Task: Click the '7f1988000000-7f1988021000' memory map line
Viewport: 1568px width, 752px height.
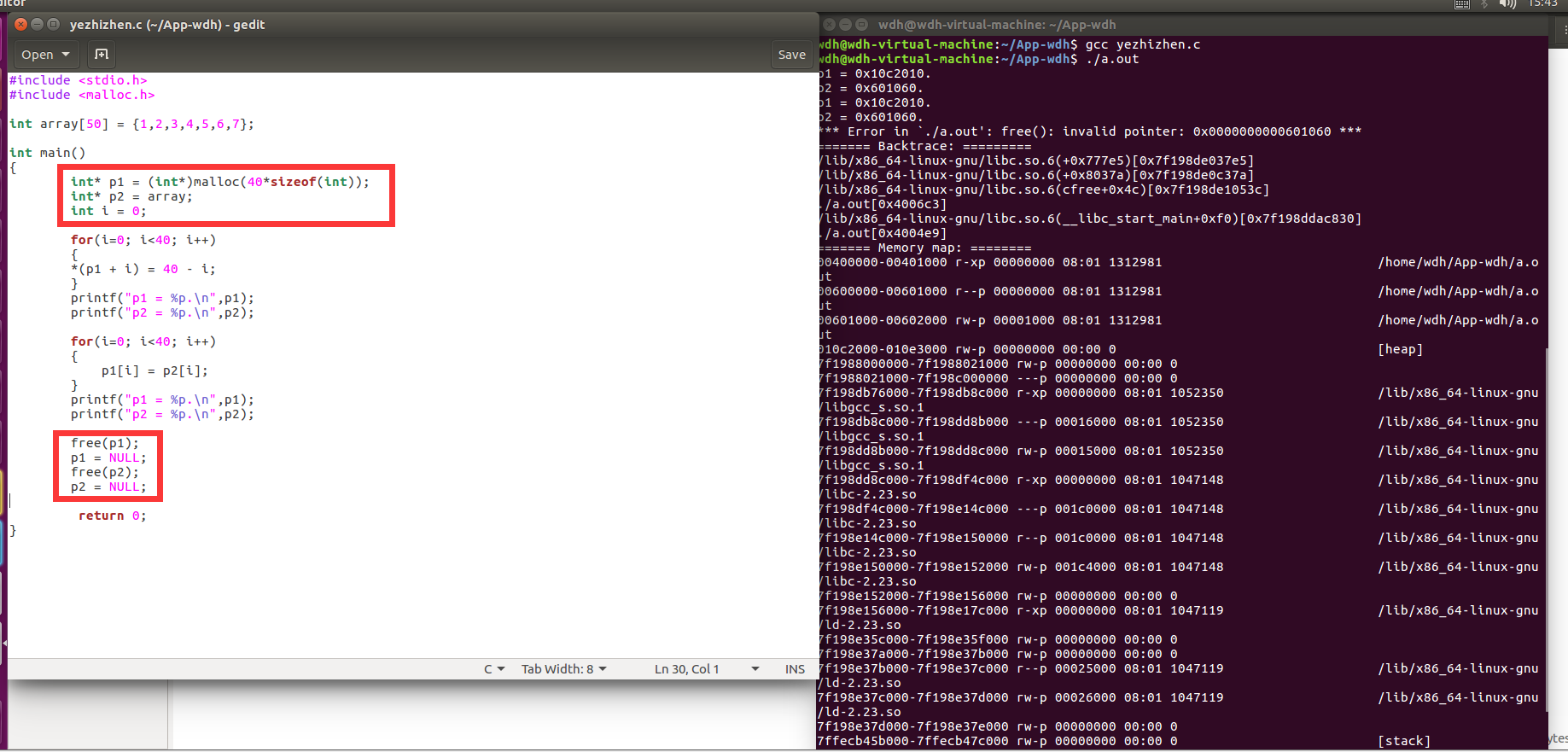Action: coord(999,364)
